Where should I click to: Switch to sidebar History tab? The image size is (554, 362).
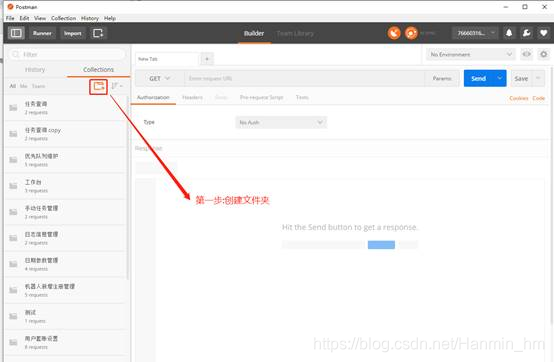pos(35,70)
